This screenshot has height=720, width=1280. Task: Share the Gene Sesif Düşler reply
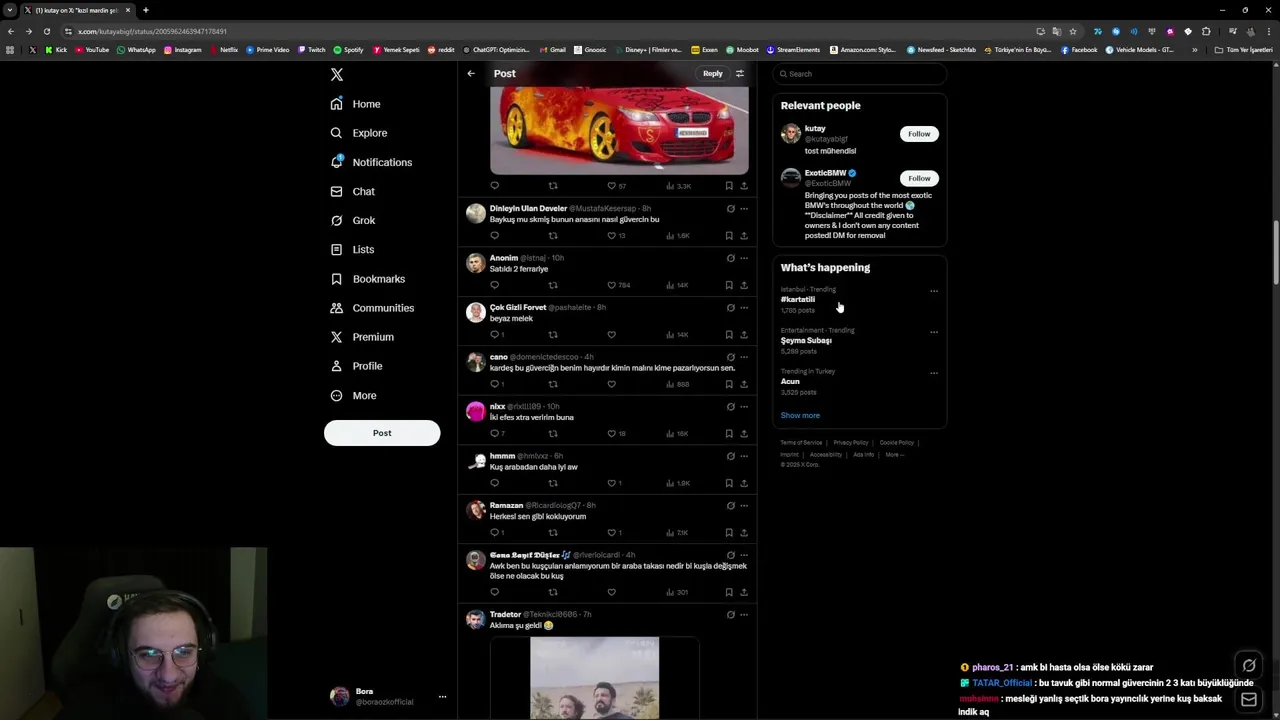click(x=744, y=592)
